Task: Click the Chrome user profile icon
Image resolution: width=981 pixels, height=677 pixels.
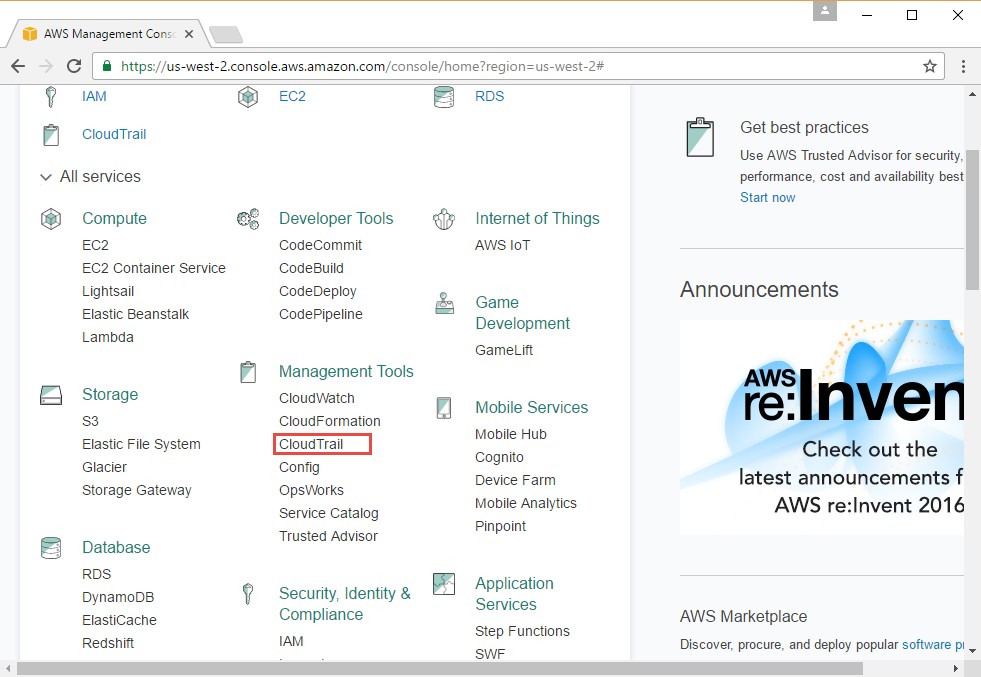Action: click(x=825, y=11)
